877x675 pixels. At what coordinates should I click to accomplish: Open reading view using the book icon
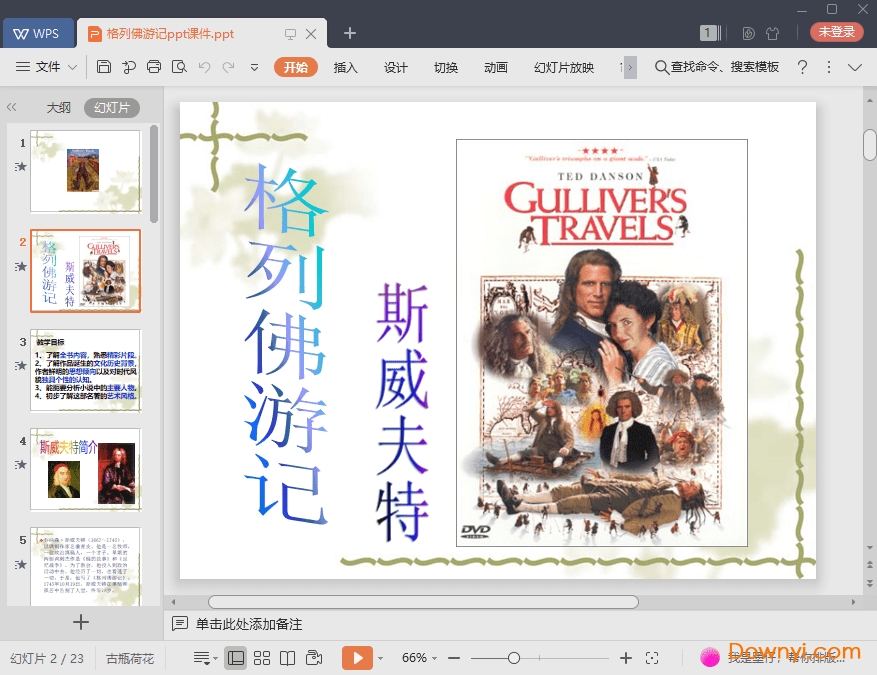[289, 657]
